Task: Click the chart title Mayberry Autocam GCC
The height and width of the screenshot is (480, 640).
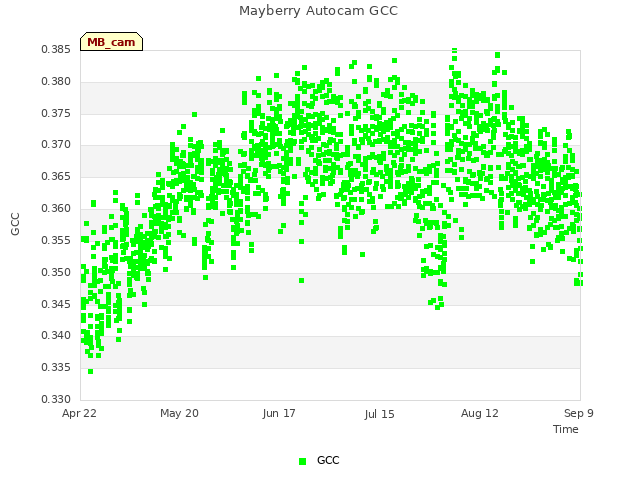Action: [318, 11]
